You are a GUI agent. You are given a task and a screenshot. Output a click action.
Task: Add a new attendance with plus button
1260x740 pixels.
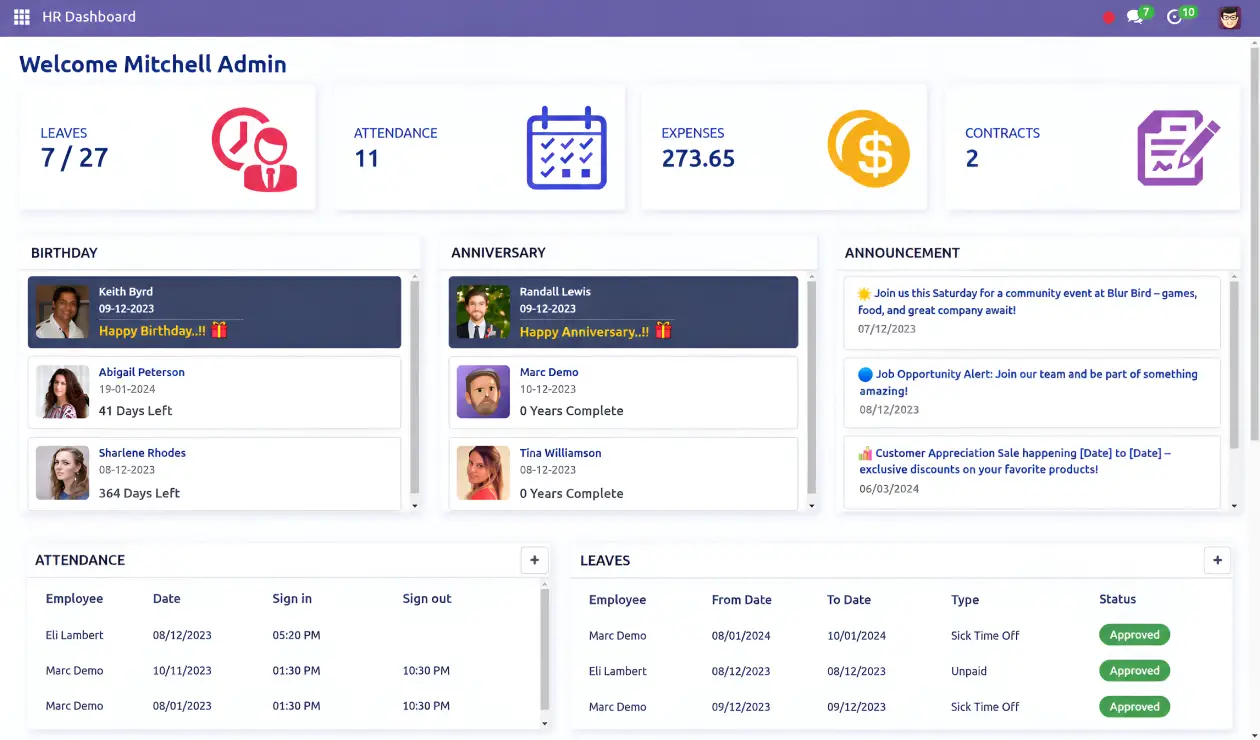click(534, 560)
